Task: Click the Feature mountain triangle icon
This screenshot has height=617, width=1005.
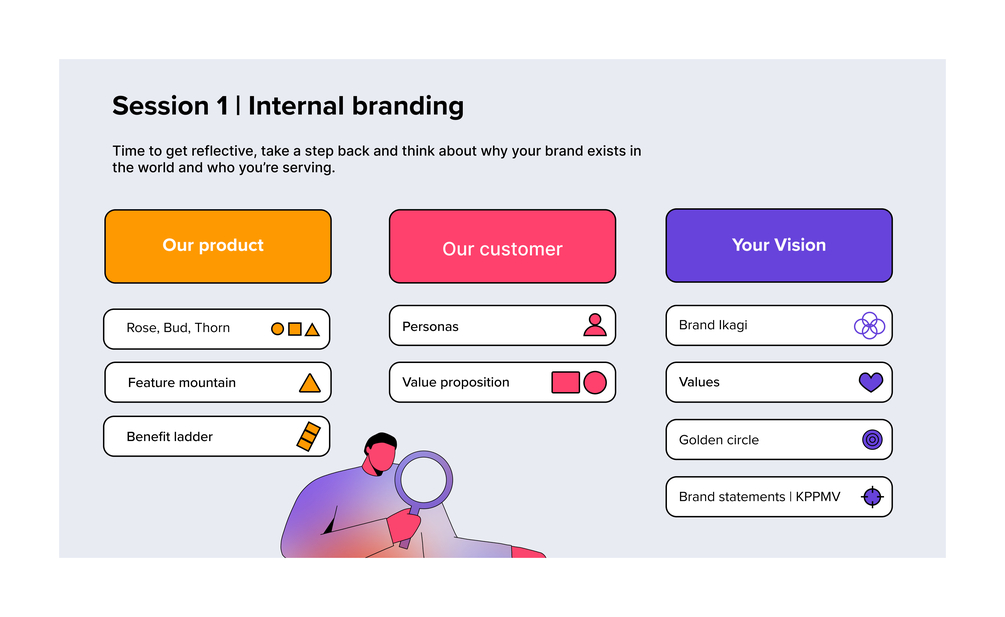Action: click(310, 383)
